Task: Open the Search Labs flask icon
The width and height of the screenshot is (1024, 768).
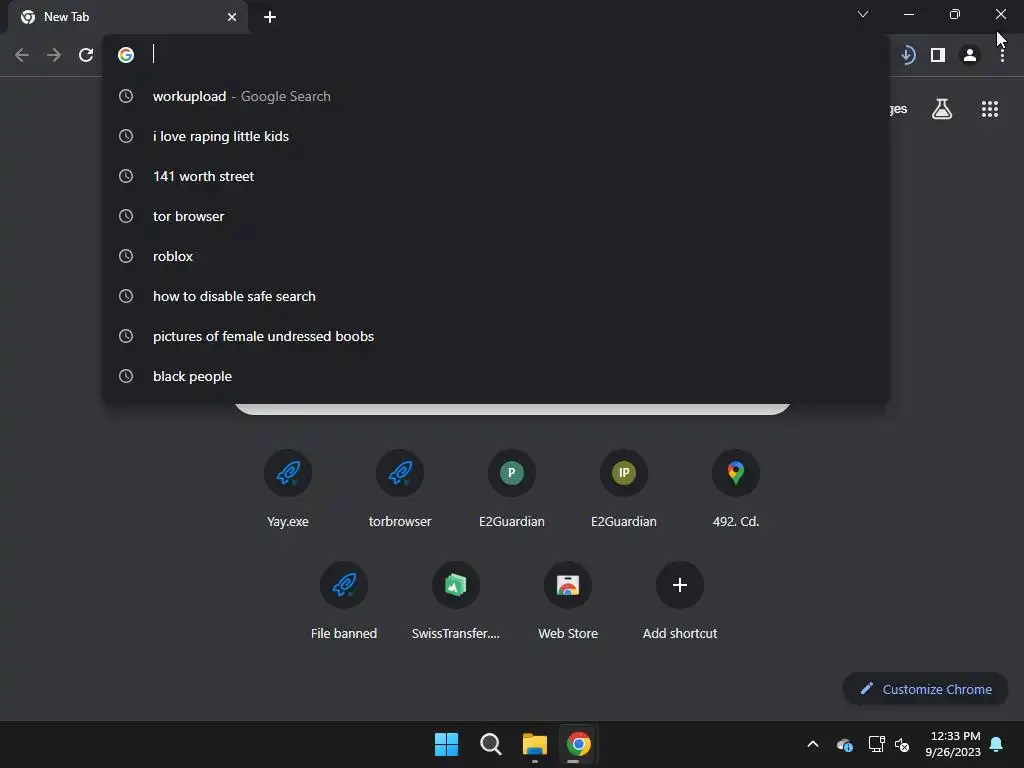Action: point(942,109)
